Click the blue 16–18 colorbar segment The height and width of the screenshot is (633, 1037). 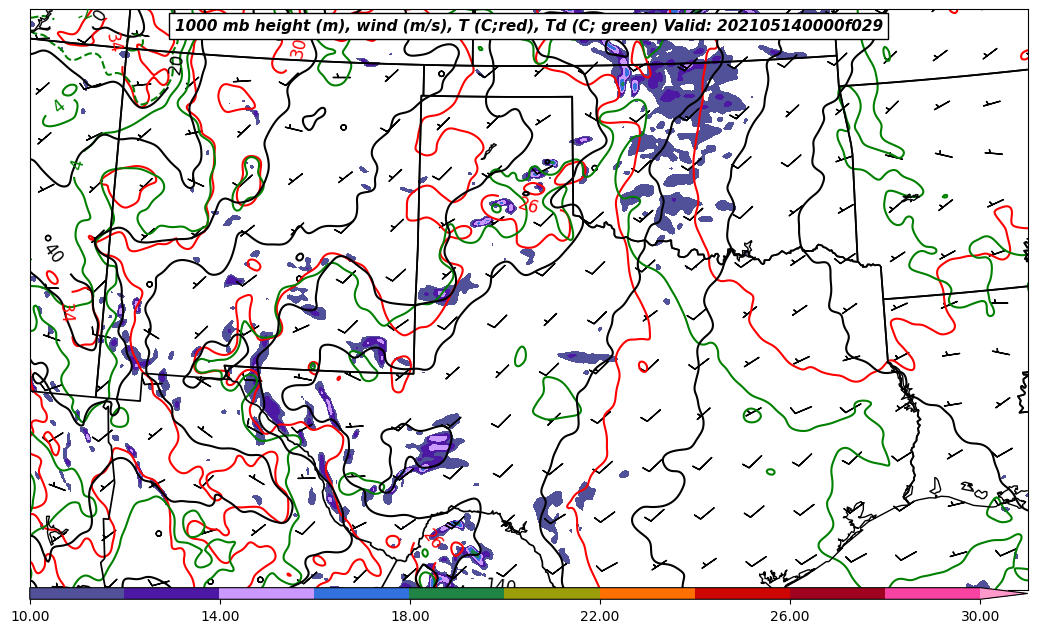point(361,593)
